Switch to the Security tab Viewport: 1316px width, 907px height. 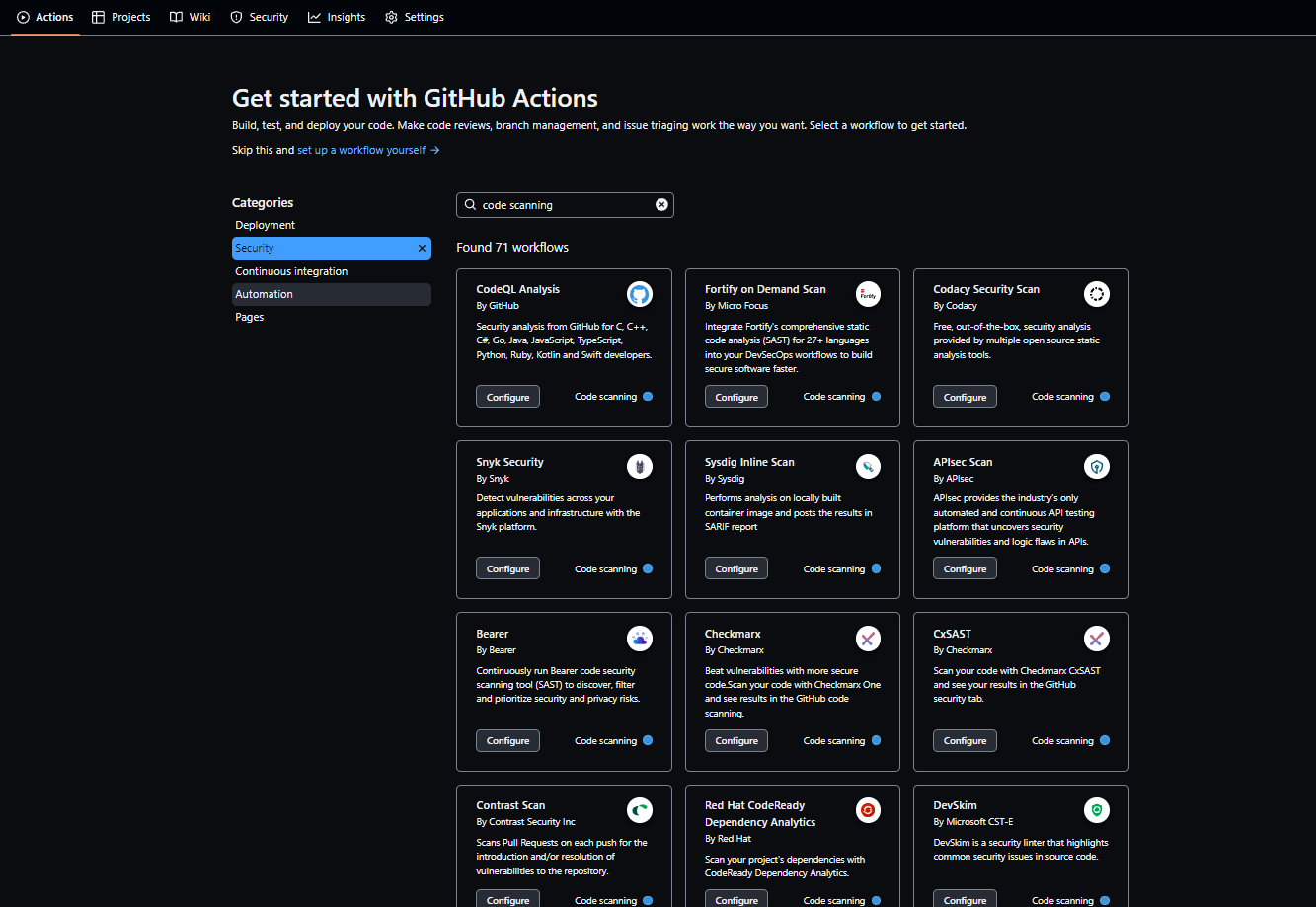click(x=260, y=17)
